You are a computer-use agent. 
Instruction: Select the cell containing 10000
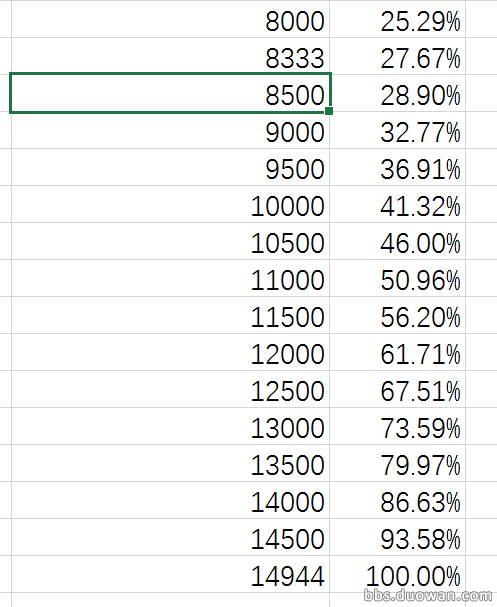[x=170, y=204]
